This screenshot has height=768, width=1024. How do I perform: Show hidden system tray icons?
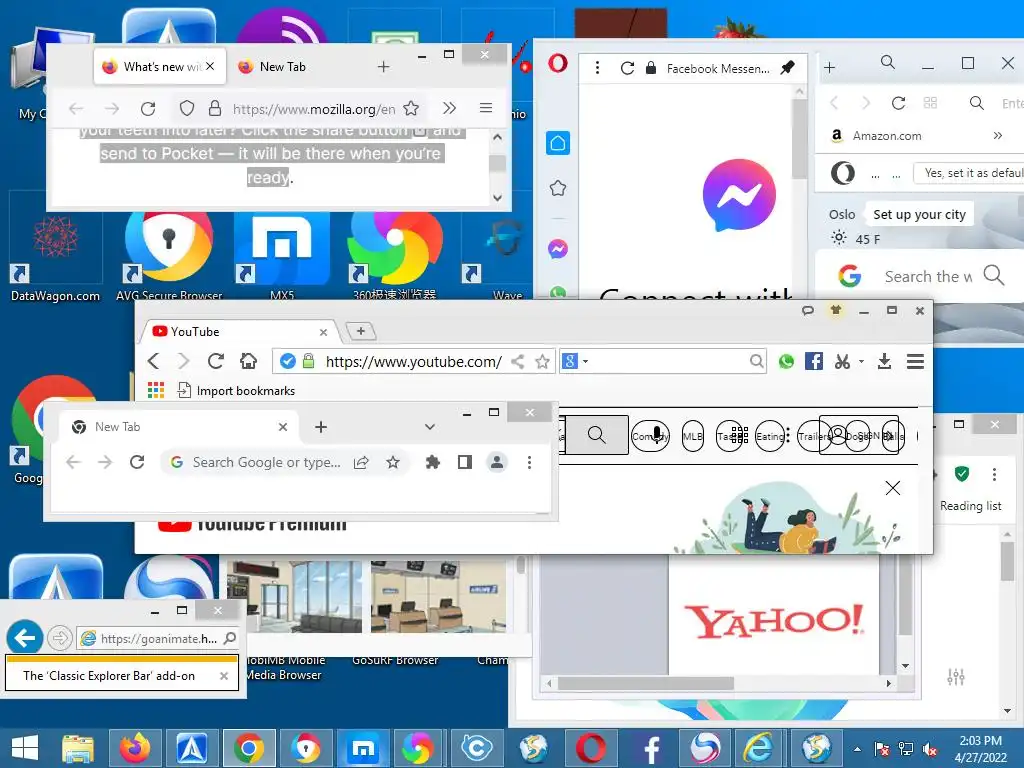tap(857, 749)
